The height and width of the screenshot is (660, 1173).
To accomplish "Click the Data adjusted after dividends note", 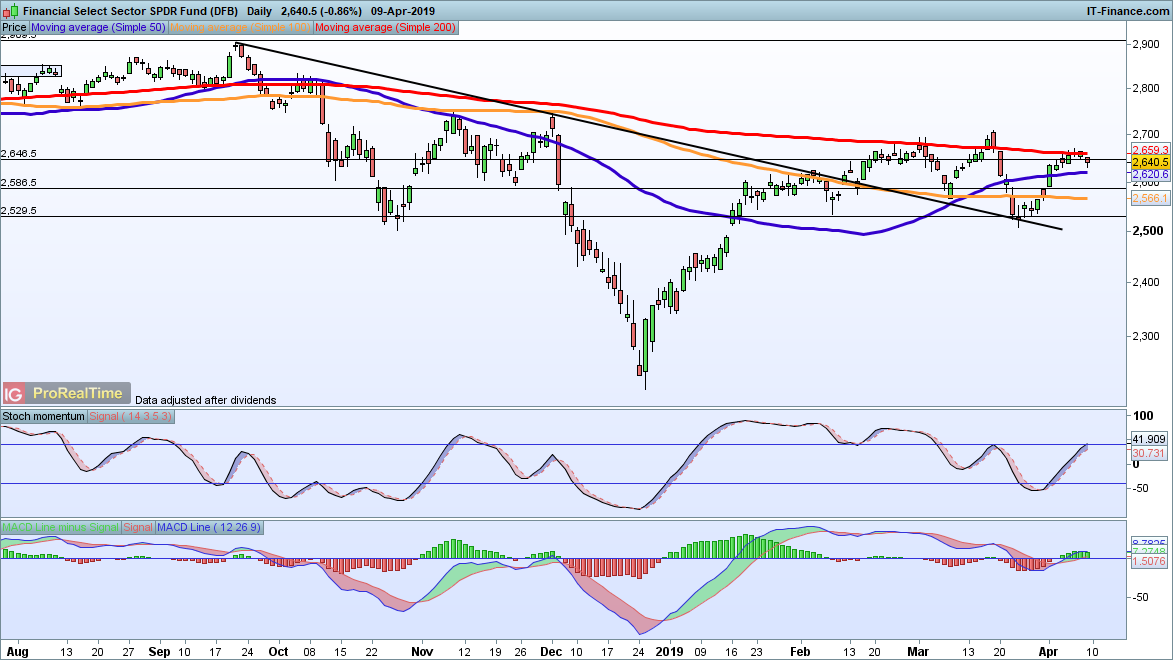I will [206, 400].
